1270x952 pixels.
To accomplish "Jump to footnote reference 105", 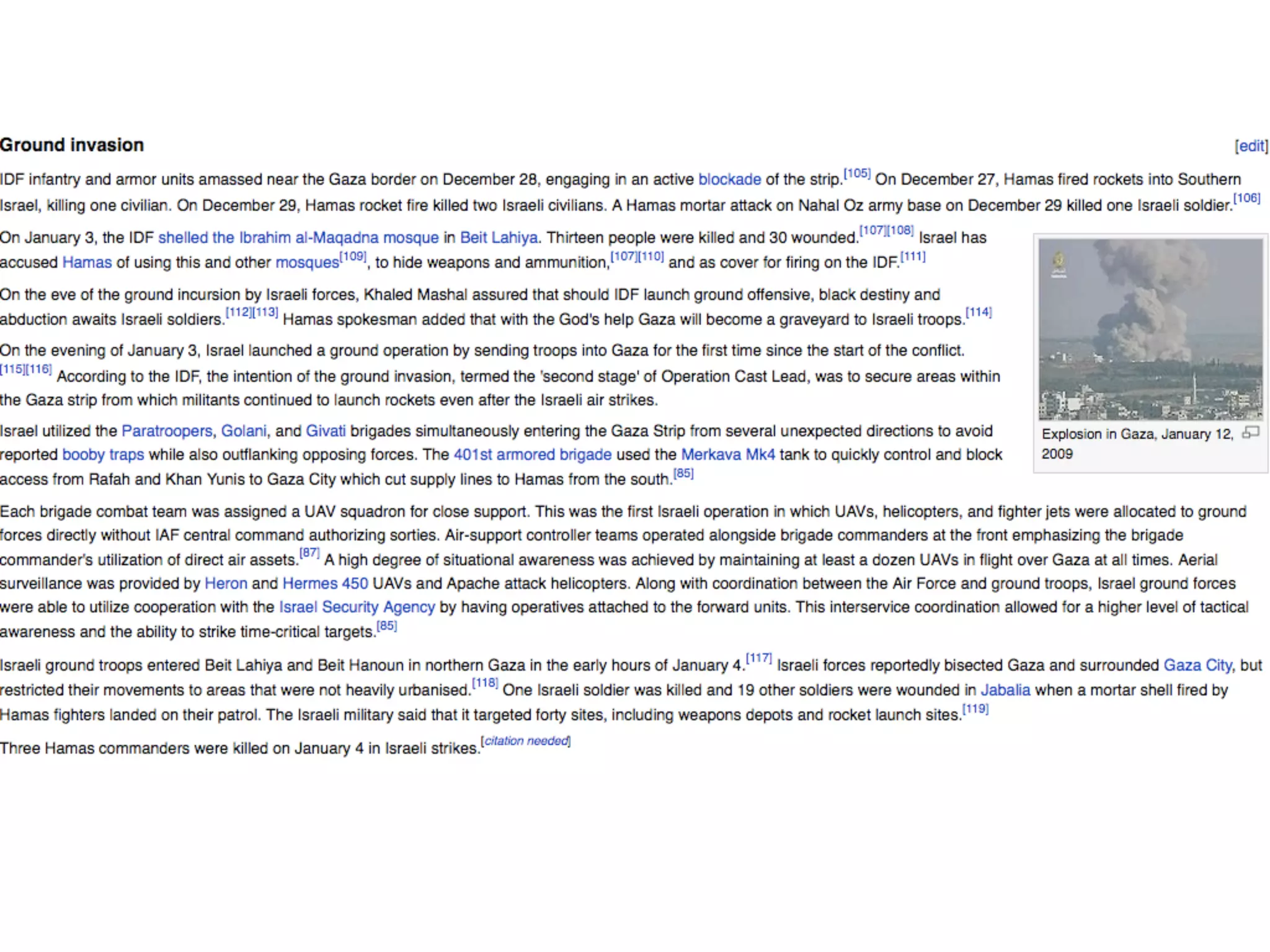I will coord(857,174).
